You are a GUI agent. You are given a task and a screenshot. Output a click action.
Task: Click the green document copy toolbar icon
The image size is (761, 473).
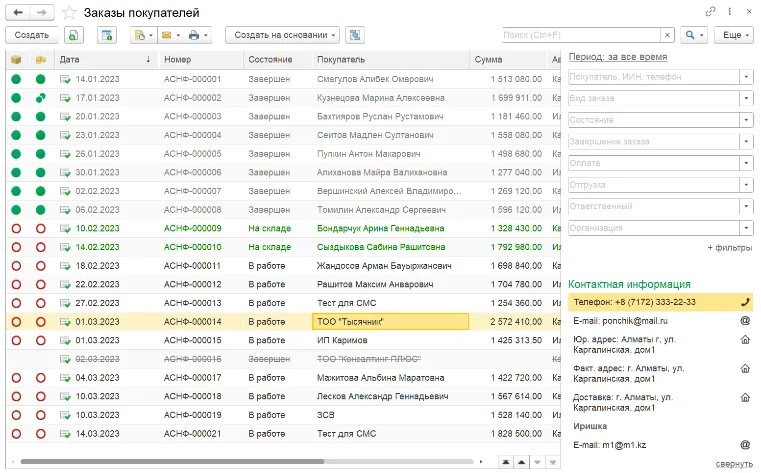[73, 35]
